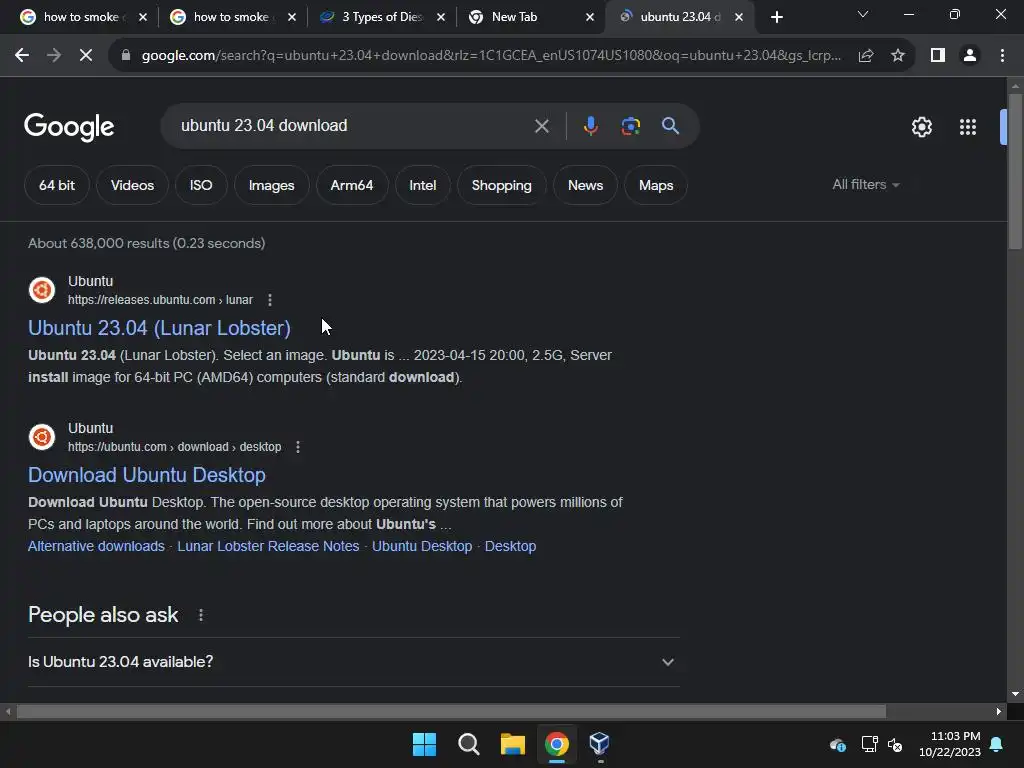Screen dimensions: 1024x768
Task: Click the forward navigation arrow
Action: (54, 56)
